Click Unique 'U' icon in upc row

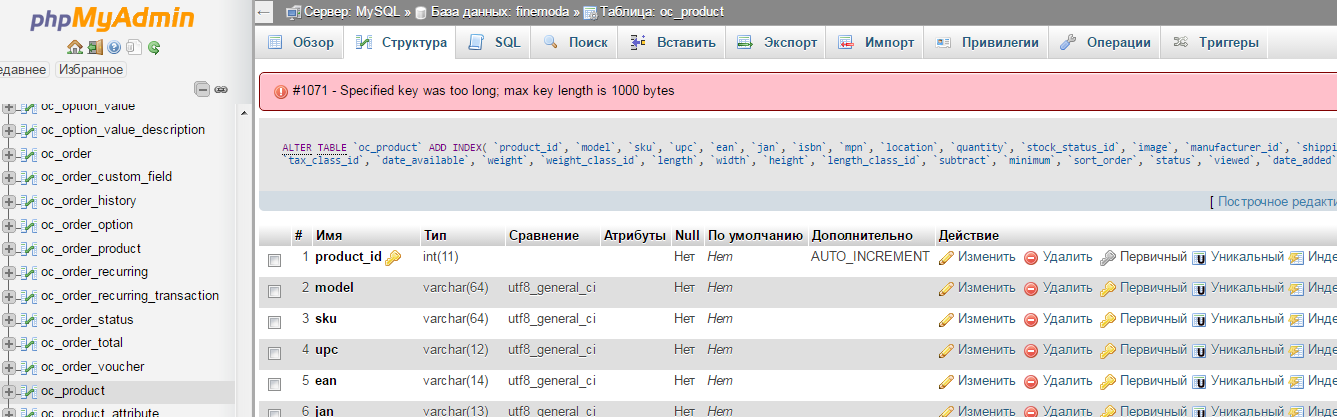(1199, 351)
